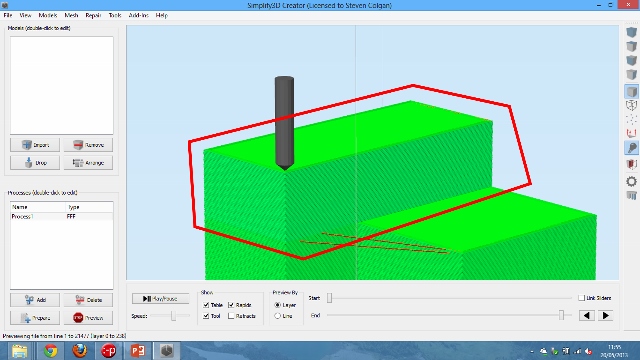Toggle point cloud display icon
Viewport: 640px width, 360px height.
click(631, 119)
